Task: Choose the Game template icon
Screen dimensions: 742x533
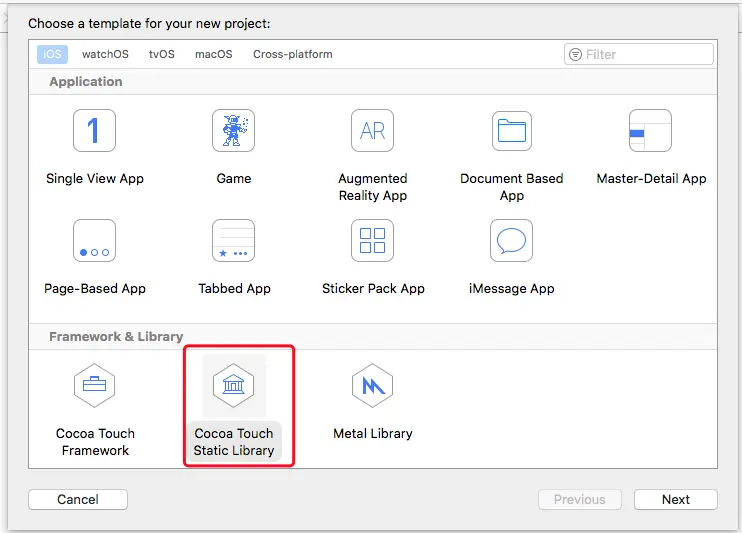Action: point(233,131)
